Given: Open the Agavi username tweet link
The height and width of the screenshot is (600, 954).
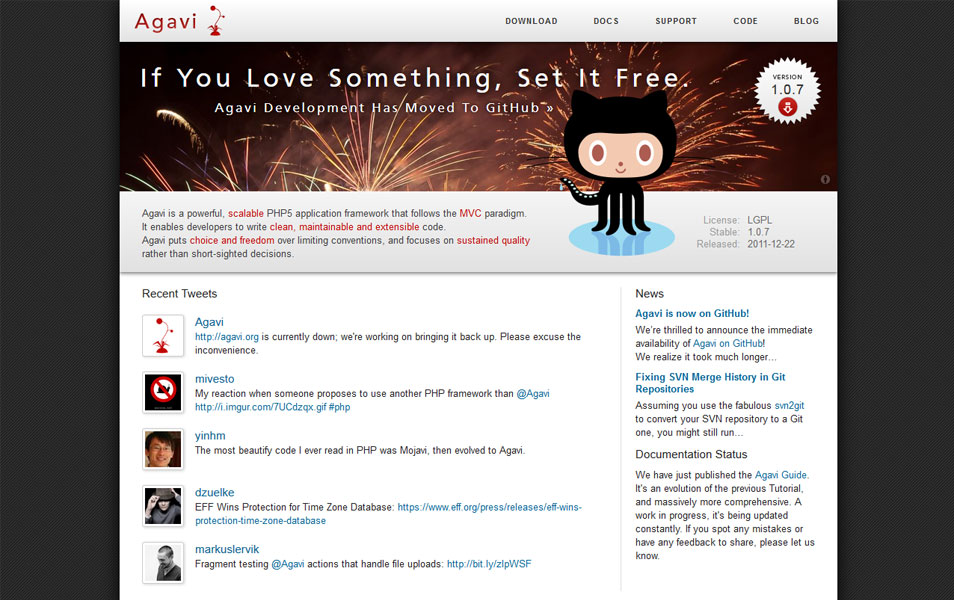Looking at the screenshot, I should pyautogui.click(x=209, y=322).
